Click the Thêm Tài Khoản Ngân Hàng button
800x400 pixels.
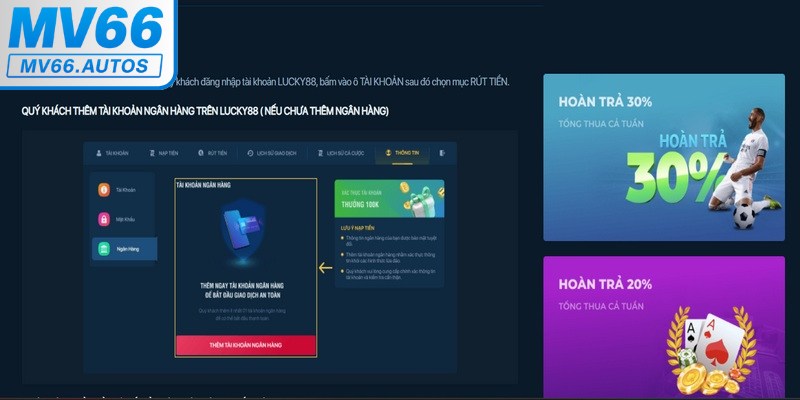pyautogui.click(x=245, y=345)
